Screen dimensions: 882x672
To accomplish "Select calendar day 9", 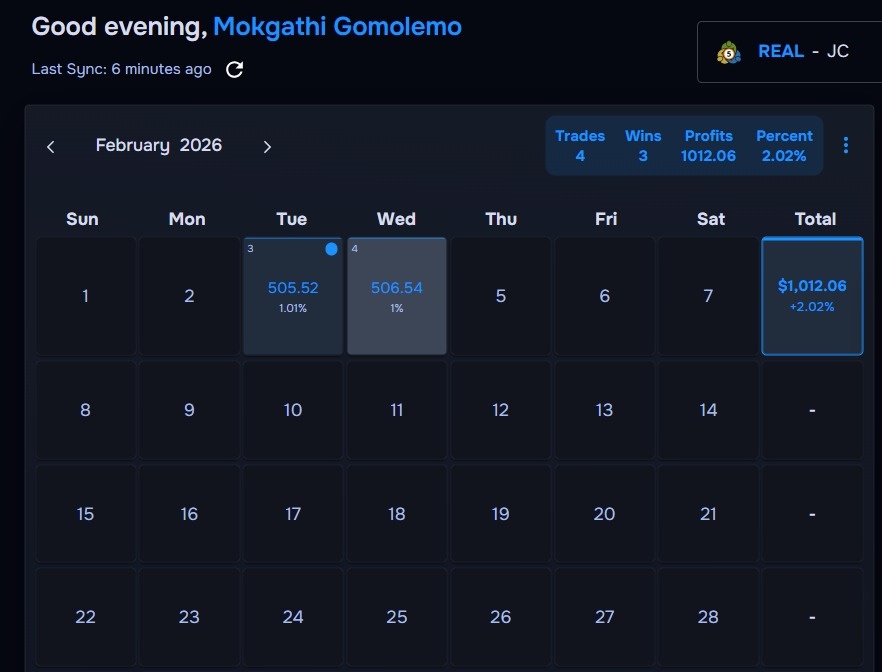I will (x=189, y=410).
